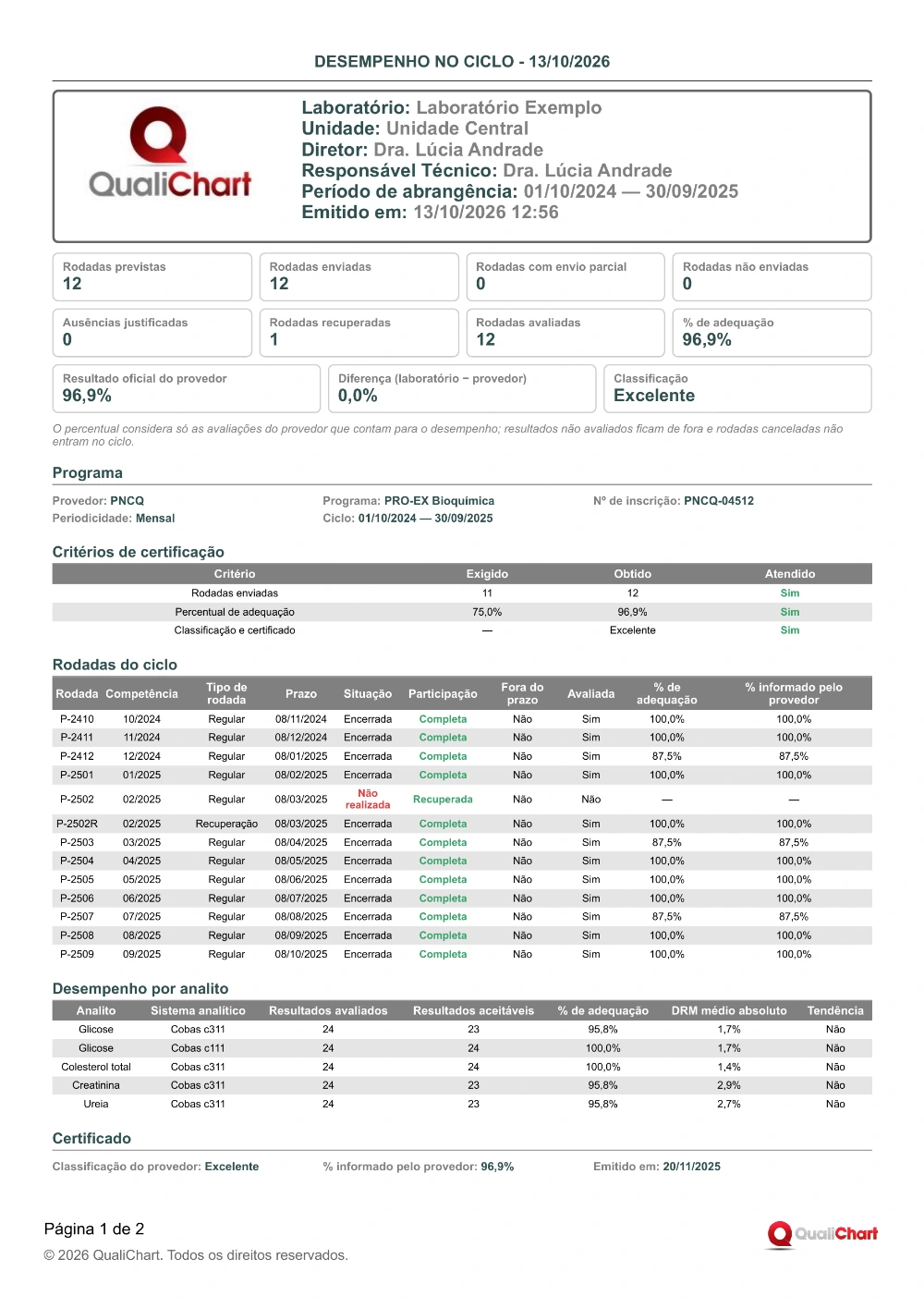Select the "Rodadas avaliadas" card
Viewport: 924px width, 1308px height.
[565, 333]
